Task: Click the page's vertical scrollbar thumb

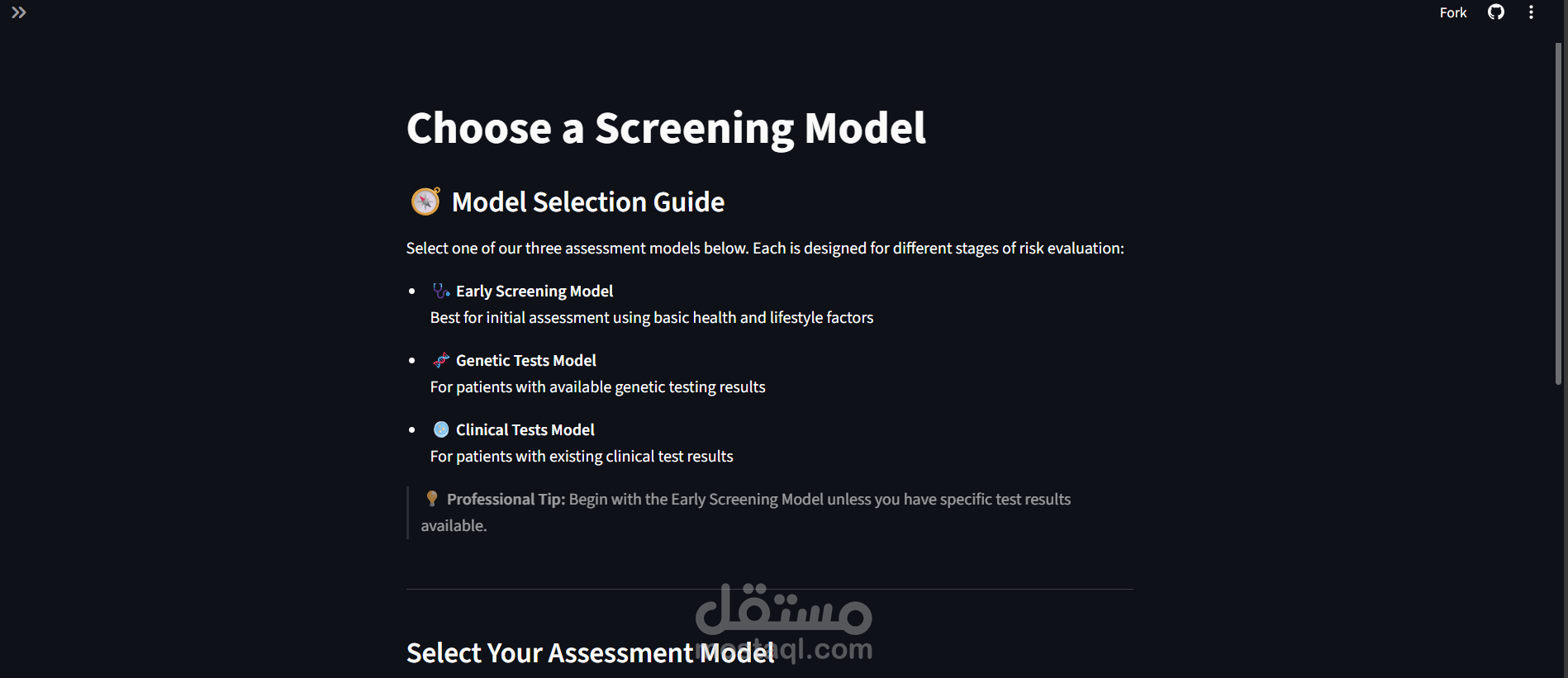Action: click(1559, 212)
